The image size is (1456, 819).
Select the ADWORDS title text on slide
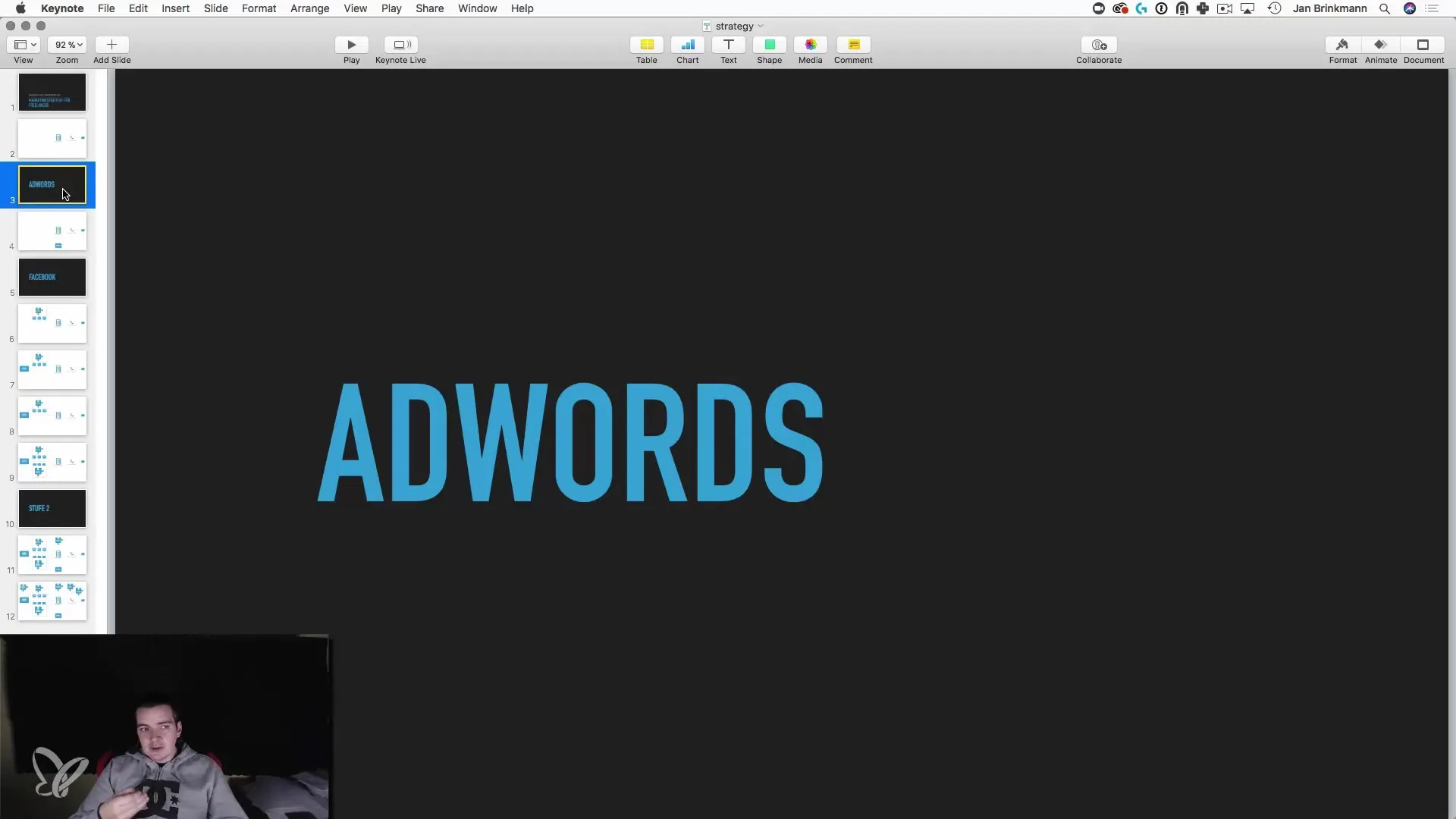[x=570, y=442]
